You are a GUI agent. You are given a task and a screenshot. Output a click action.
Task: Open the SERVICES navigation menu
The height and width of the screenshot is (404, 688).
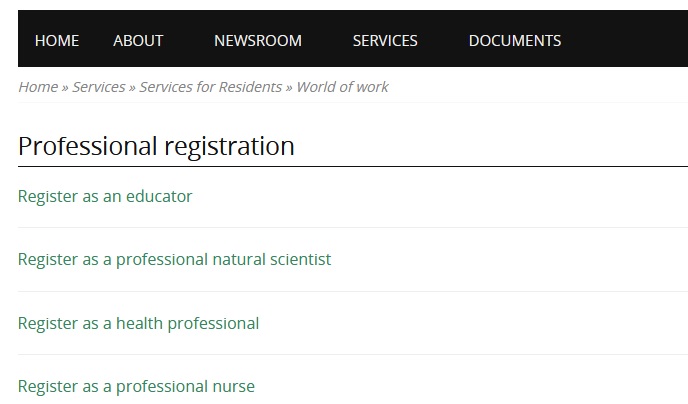[x=385, y=41]
